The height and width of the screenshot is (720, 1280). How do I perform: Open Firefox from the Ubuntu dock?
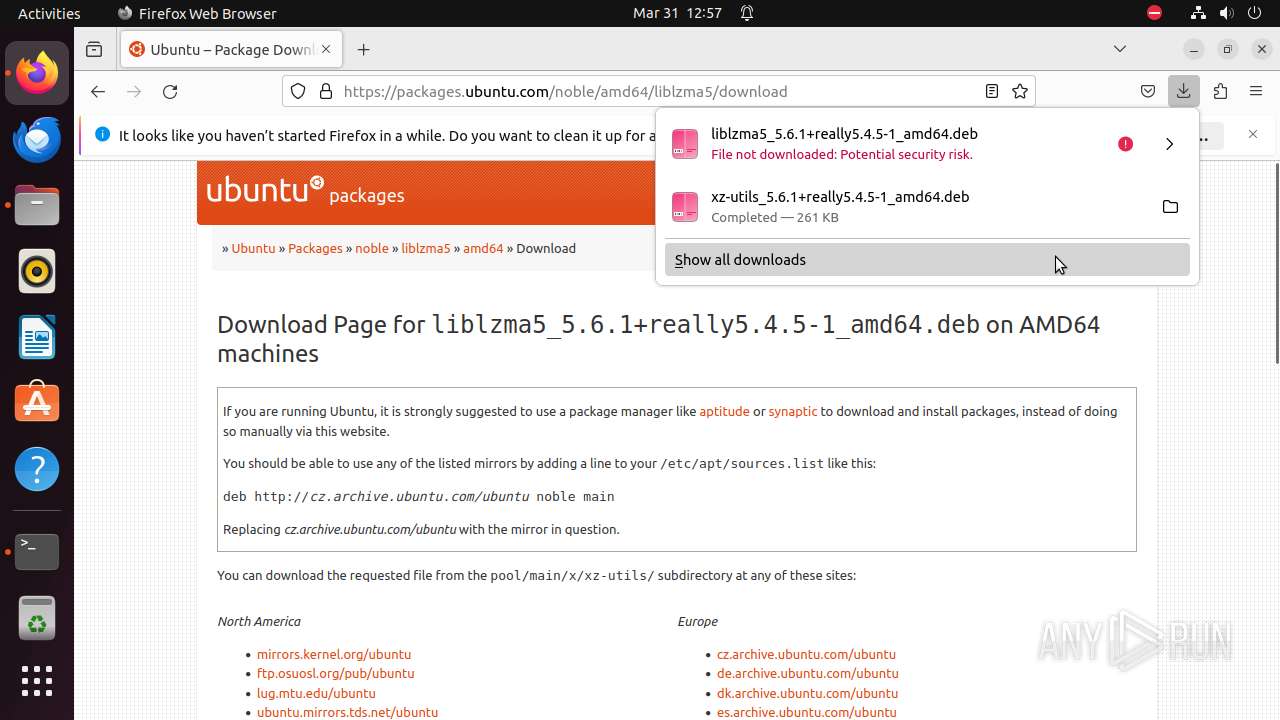37,73
